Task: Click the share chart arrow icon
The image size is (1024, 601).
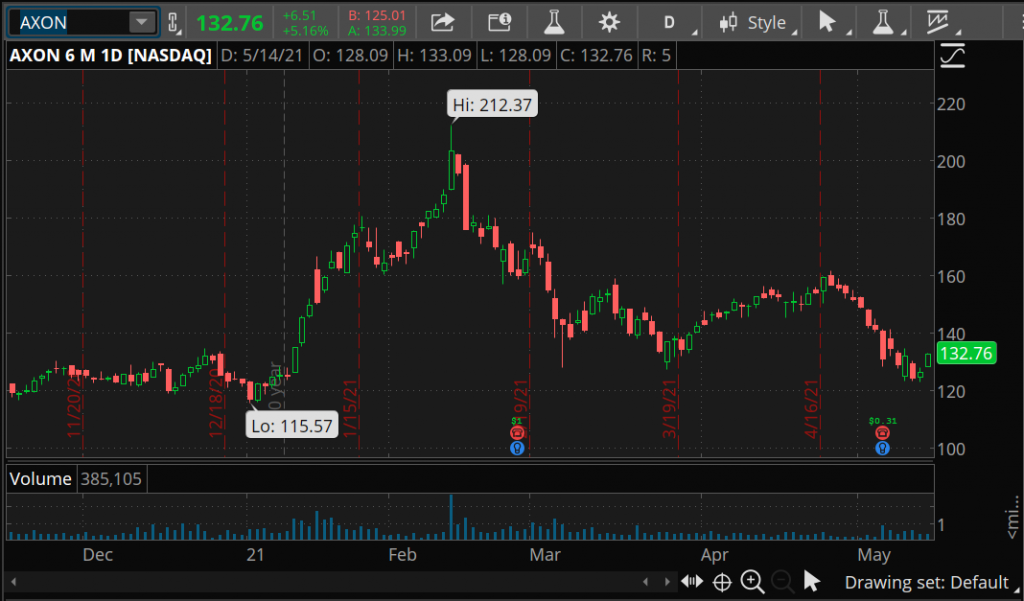Action: pos(442,22)
